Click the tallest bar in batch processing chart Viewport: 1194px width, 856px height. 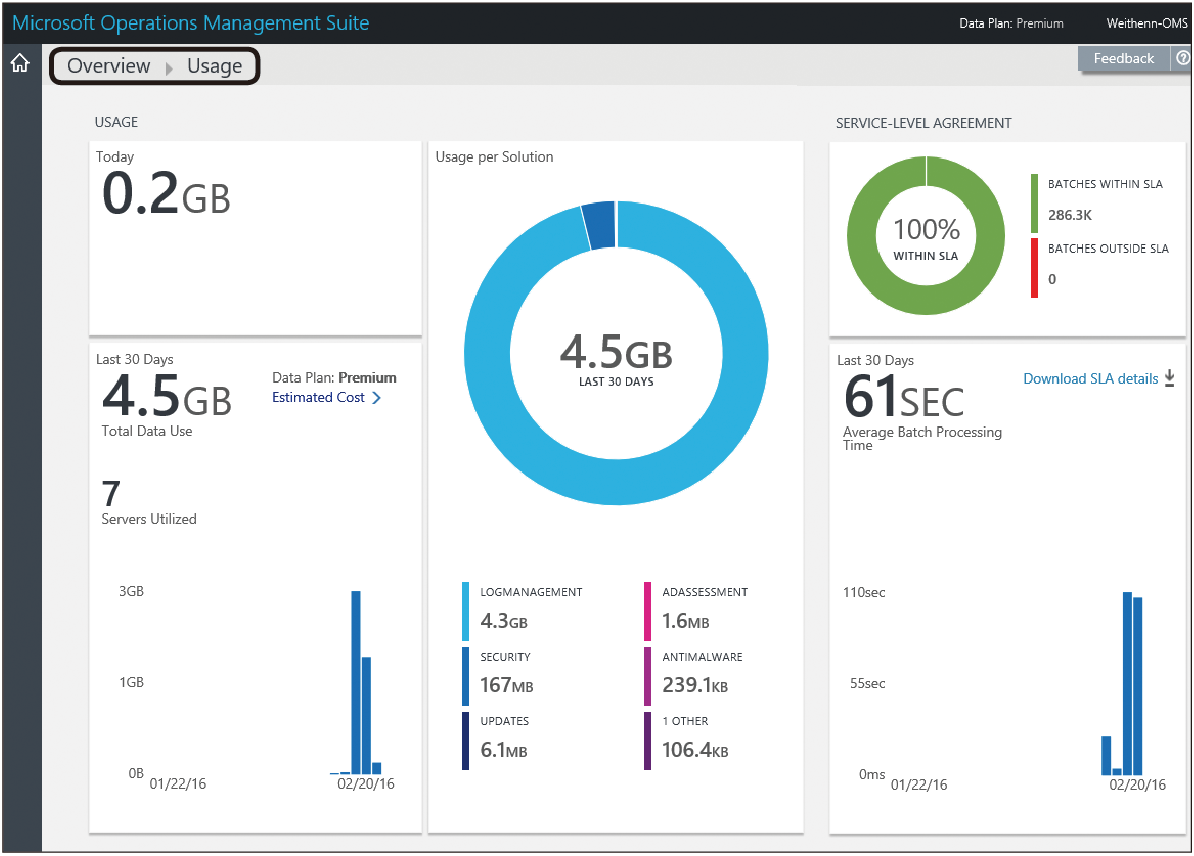1127,683
